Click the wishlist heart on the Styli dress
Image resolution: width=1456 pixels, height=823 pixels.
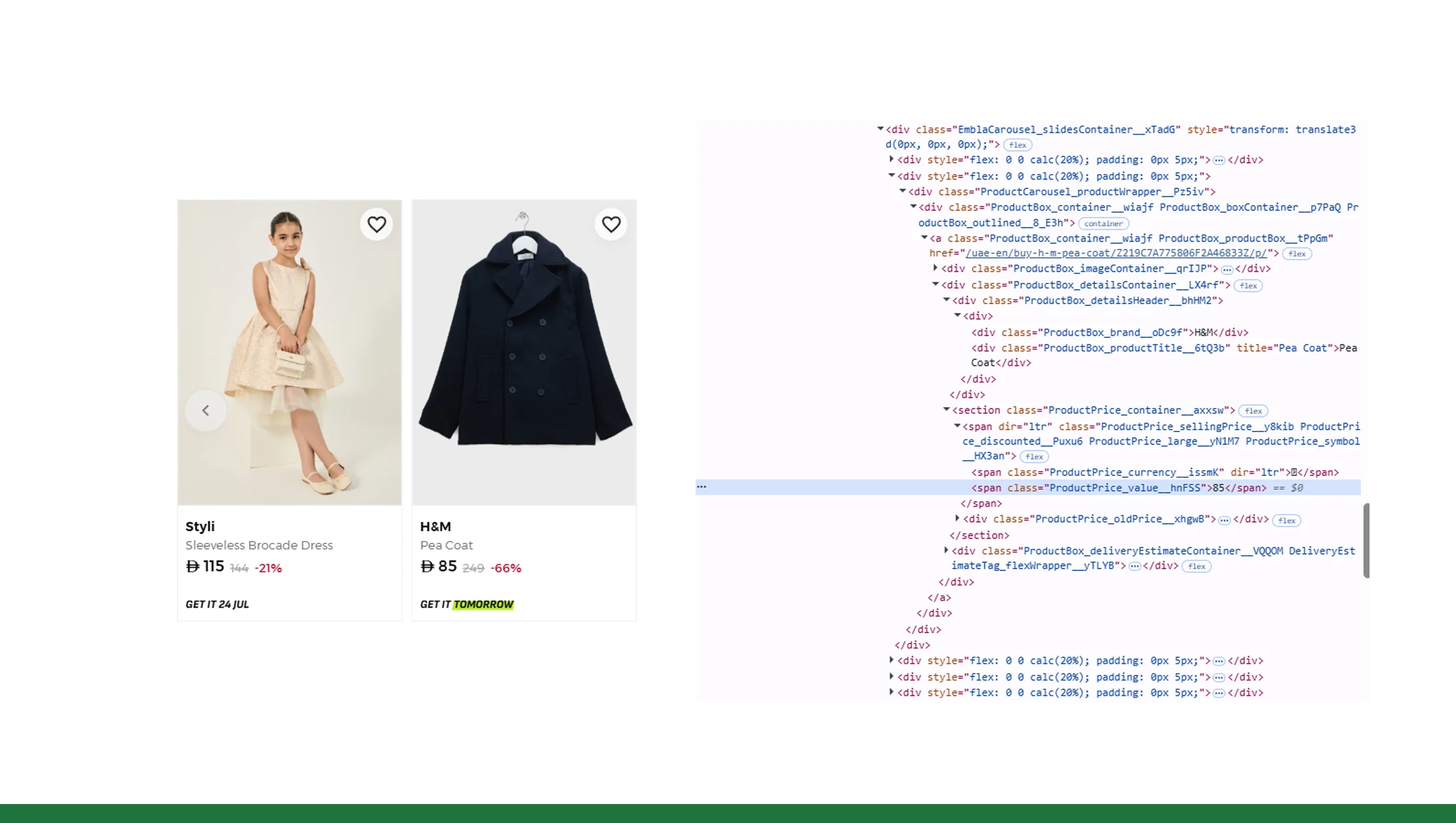point(377,224)
